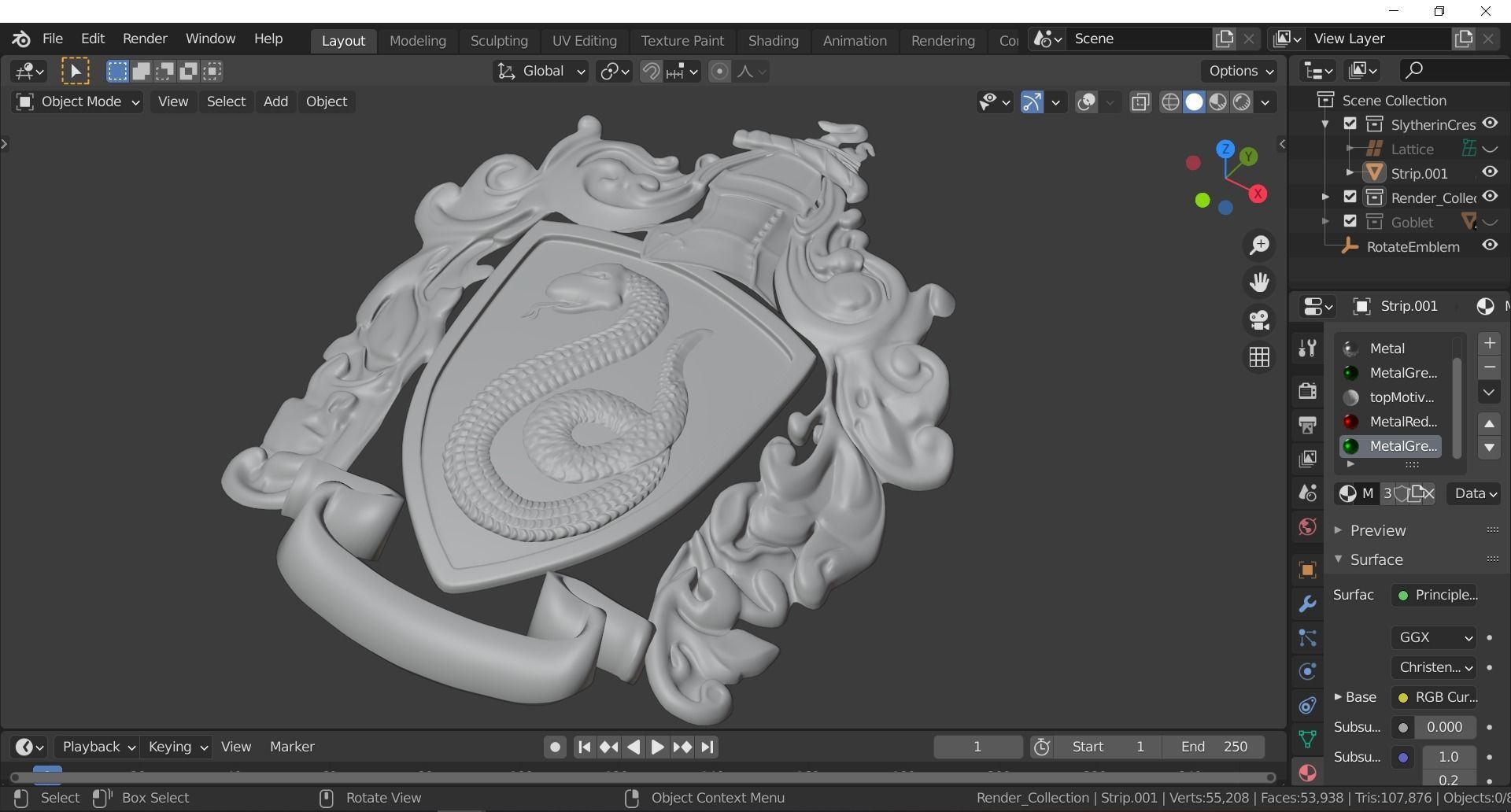Viewport: 1511px width, 812px height.
Task: Uncheck the SlytherinCrest collection checkbox
Action: tap(1350, 124)
